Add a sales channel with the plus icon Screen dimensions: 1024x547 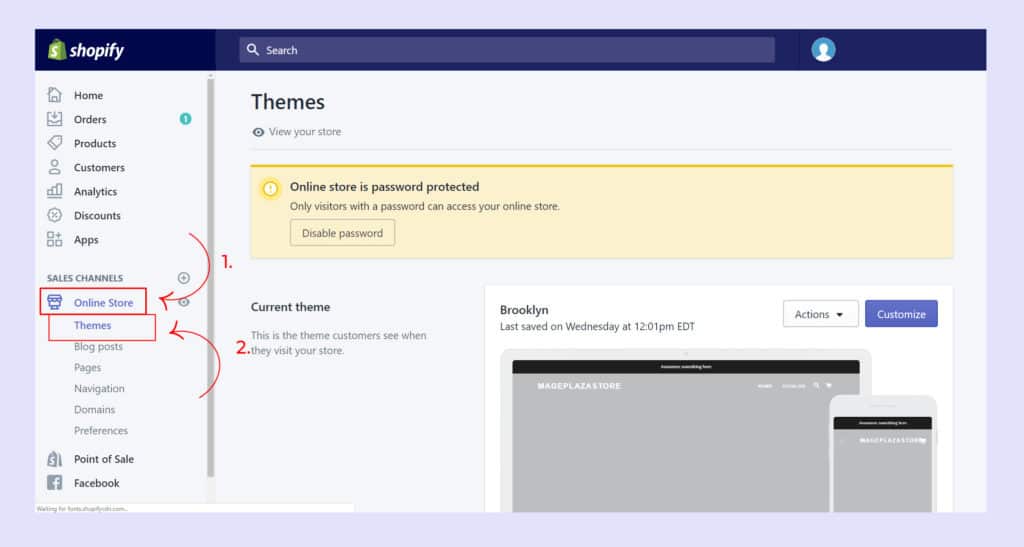tap(184, 277)
